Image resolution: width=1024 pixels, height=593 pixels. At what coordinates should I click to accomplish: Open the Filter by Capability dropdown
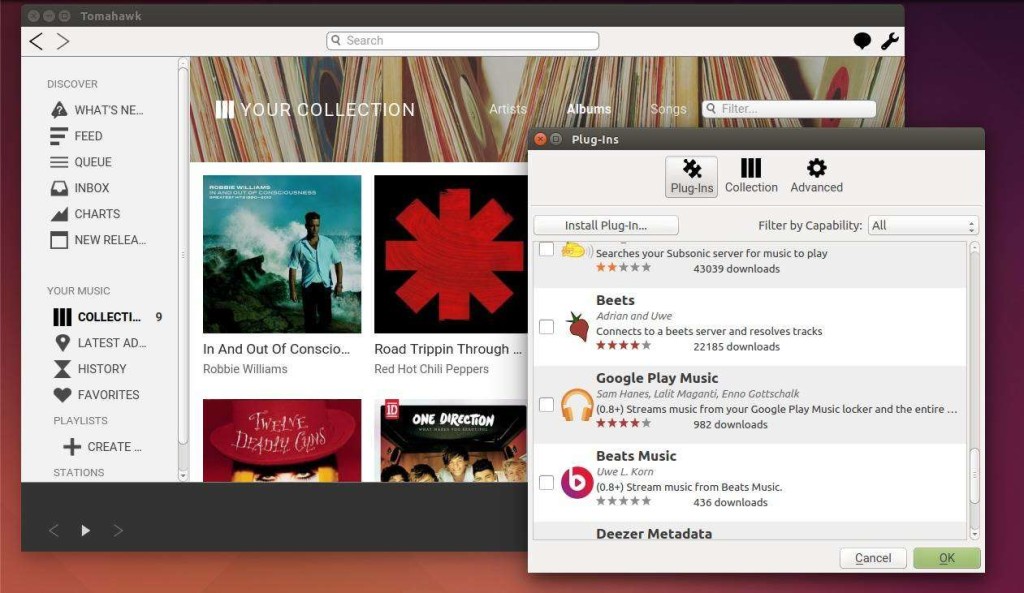click(x=923, y=225)
